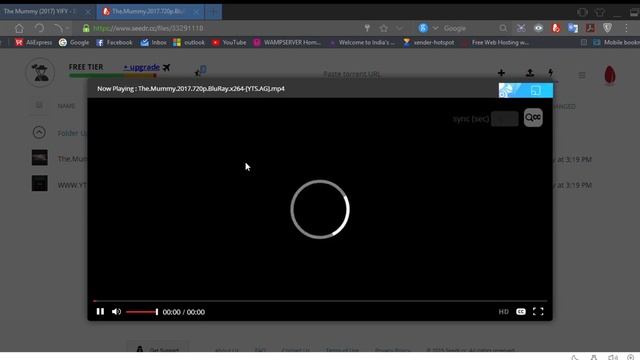This screenshot has height=360, width=640.
Task: Open the WAMPSERVER Hom... bookmark
Action: (287, 42)
